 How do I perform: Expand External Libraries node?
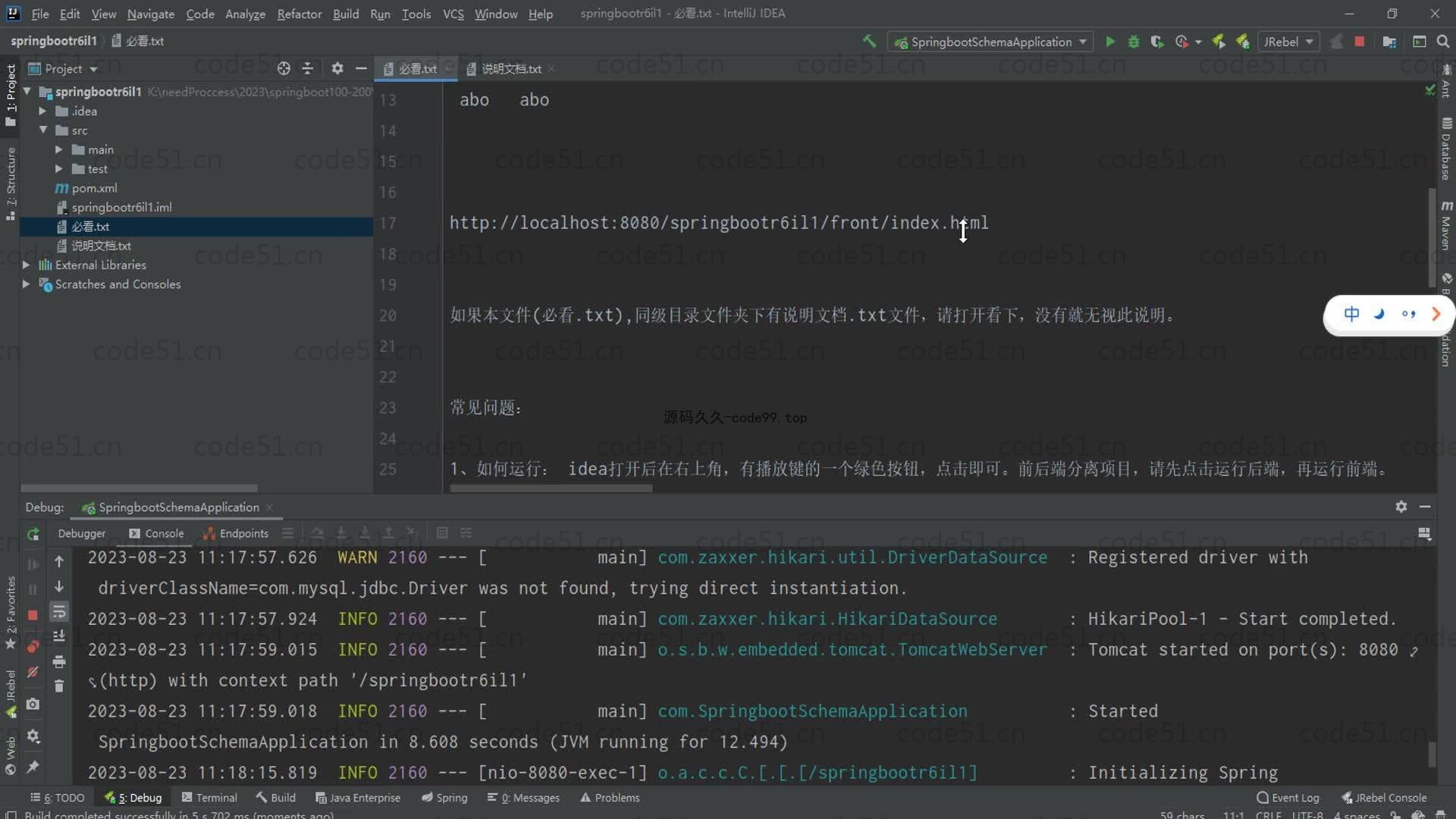27,265
